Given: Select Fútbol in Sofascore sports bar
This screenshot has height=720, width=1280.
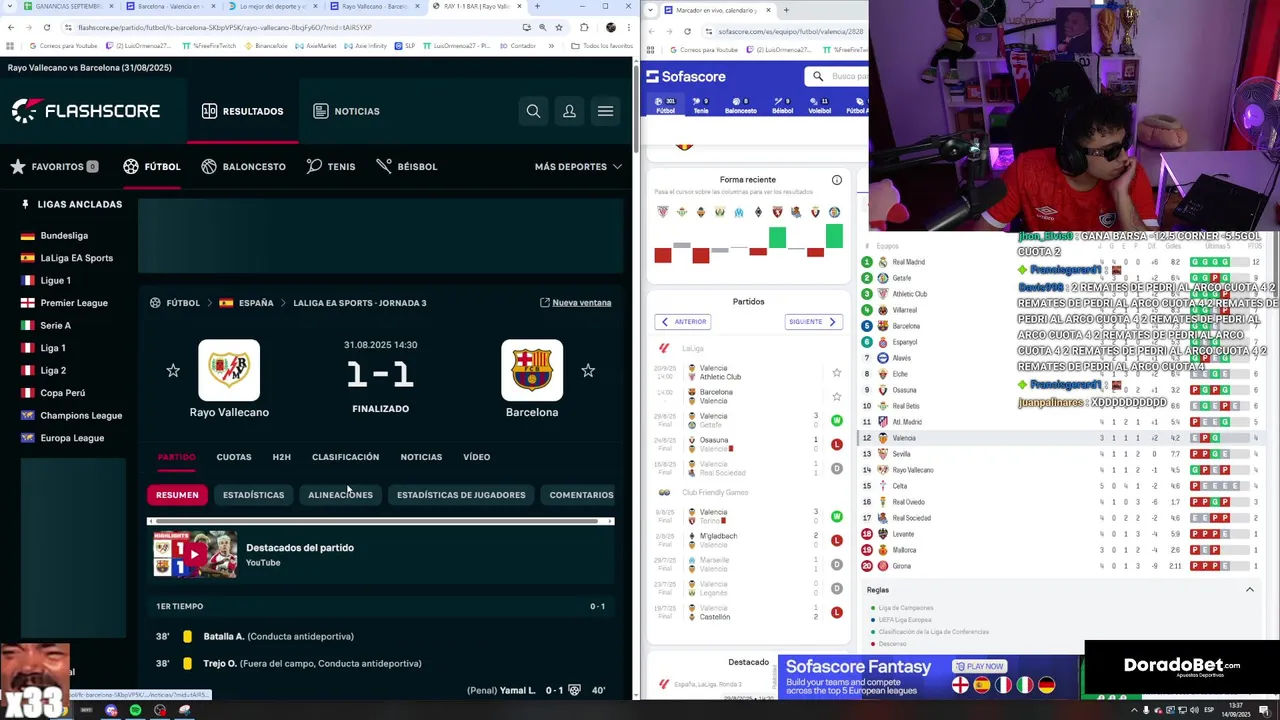Looking at the screenshot, I should click(x=665, y=106).
